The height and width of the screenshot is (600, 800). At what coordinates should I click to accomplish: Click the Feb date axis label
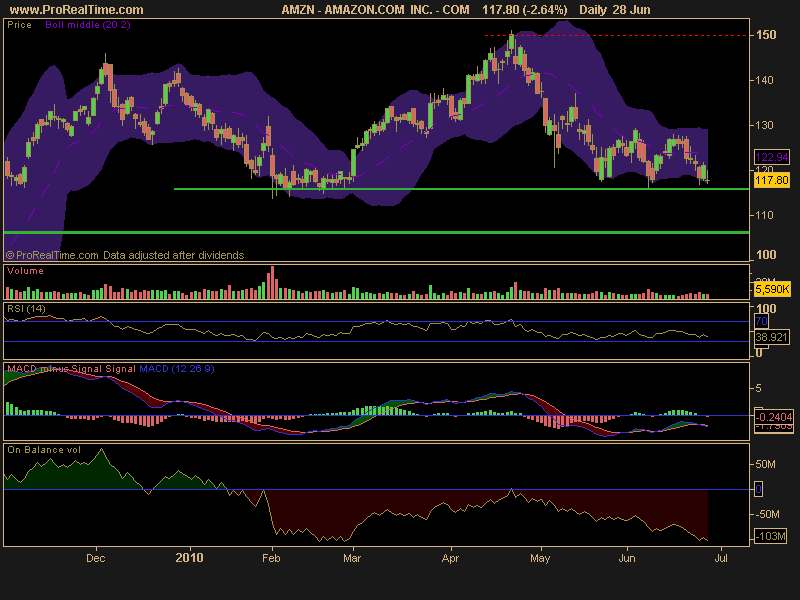pos(271,558)
